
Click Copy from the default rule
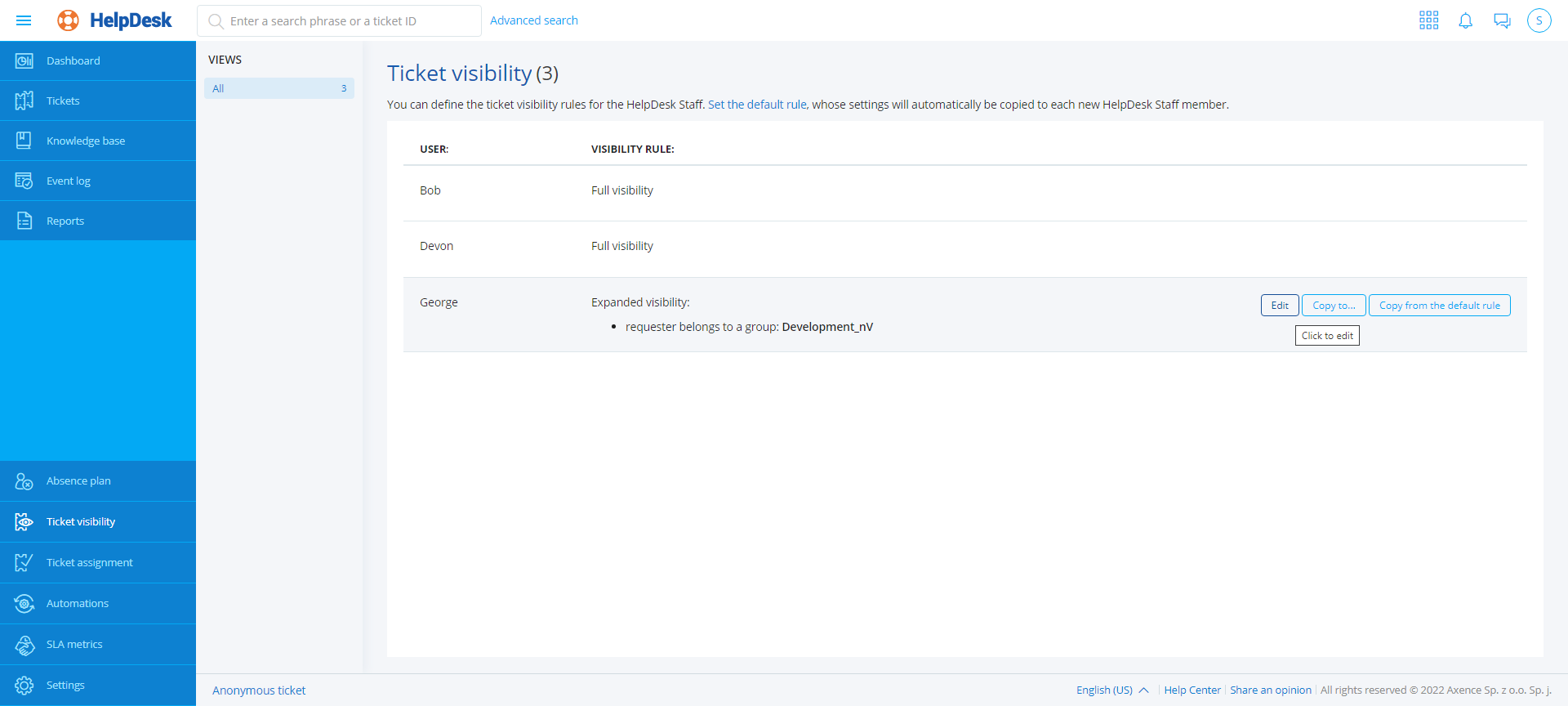(x=1439, y=306)
